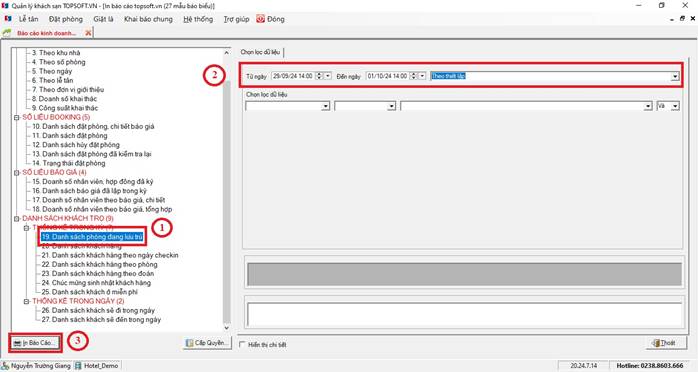698x372 pixels.
Task: Open the Từ ngày date dropdown arrow
Action: click(x=328, y=76)
